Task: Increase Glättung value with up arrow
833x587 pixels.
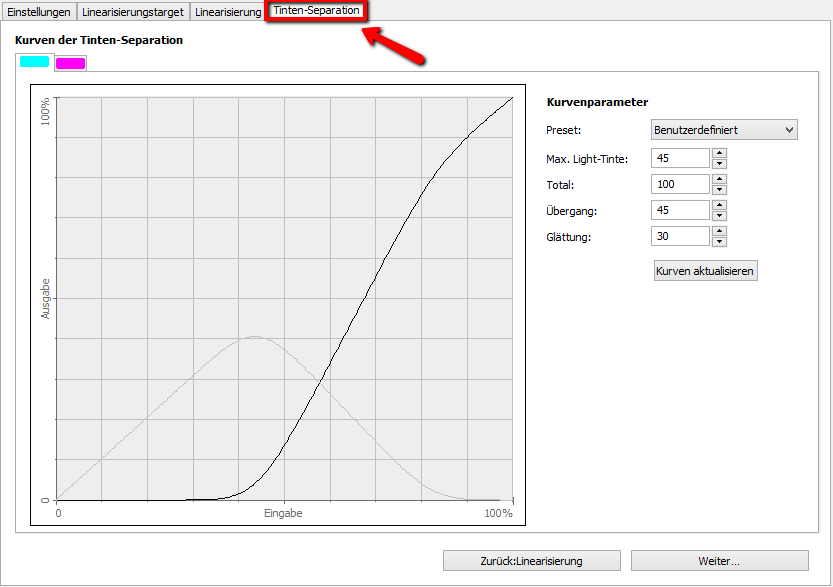Action: pyautogui.click(x=719, y=231)
